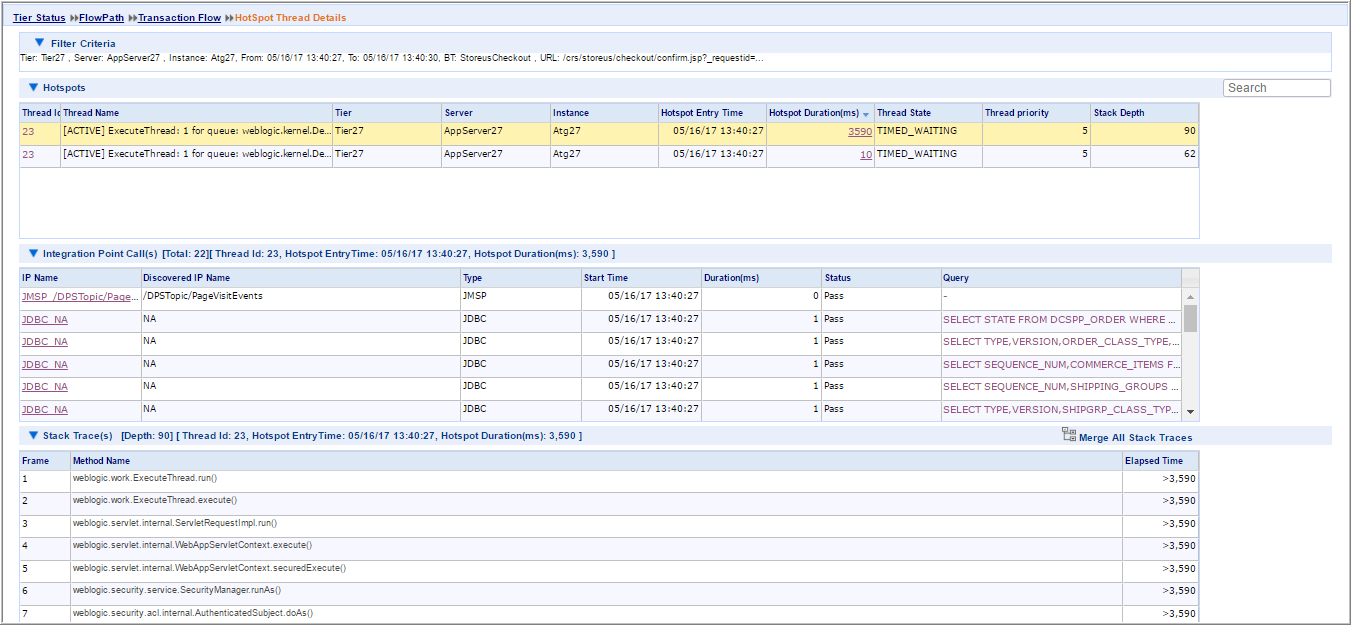Click the Merge All Stack Traces icon
The width and height of the screenshot is (1351, 625).
1068,436
